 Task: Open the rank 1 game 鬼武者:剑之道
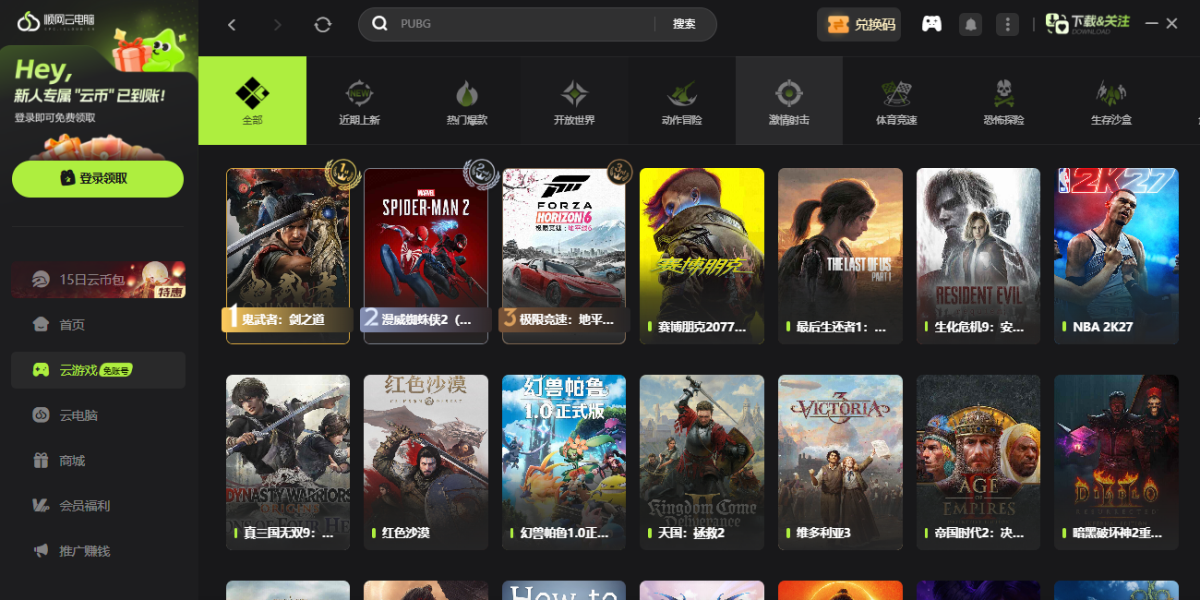point(288,256)
